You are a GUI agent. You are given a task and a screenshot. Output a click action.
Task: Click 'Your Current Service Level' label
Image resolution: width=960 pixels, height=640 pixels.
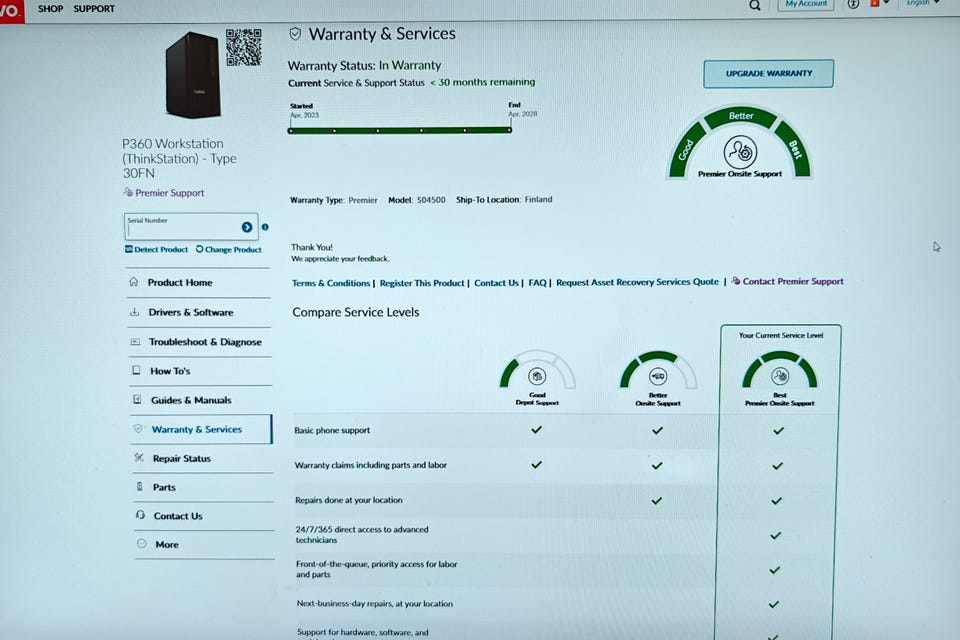(x=781, y=335)
